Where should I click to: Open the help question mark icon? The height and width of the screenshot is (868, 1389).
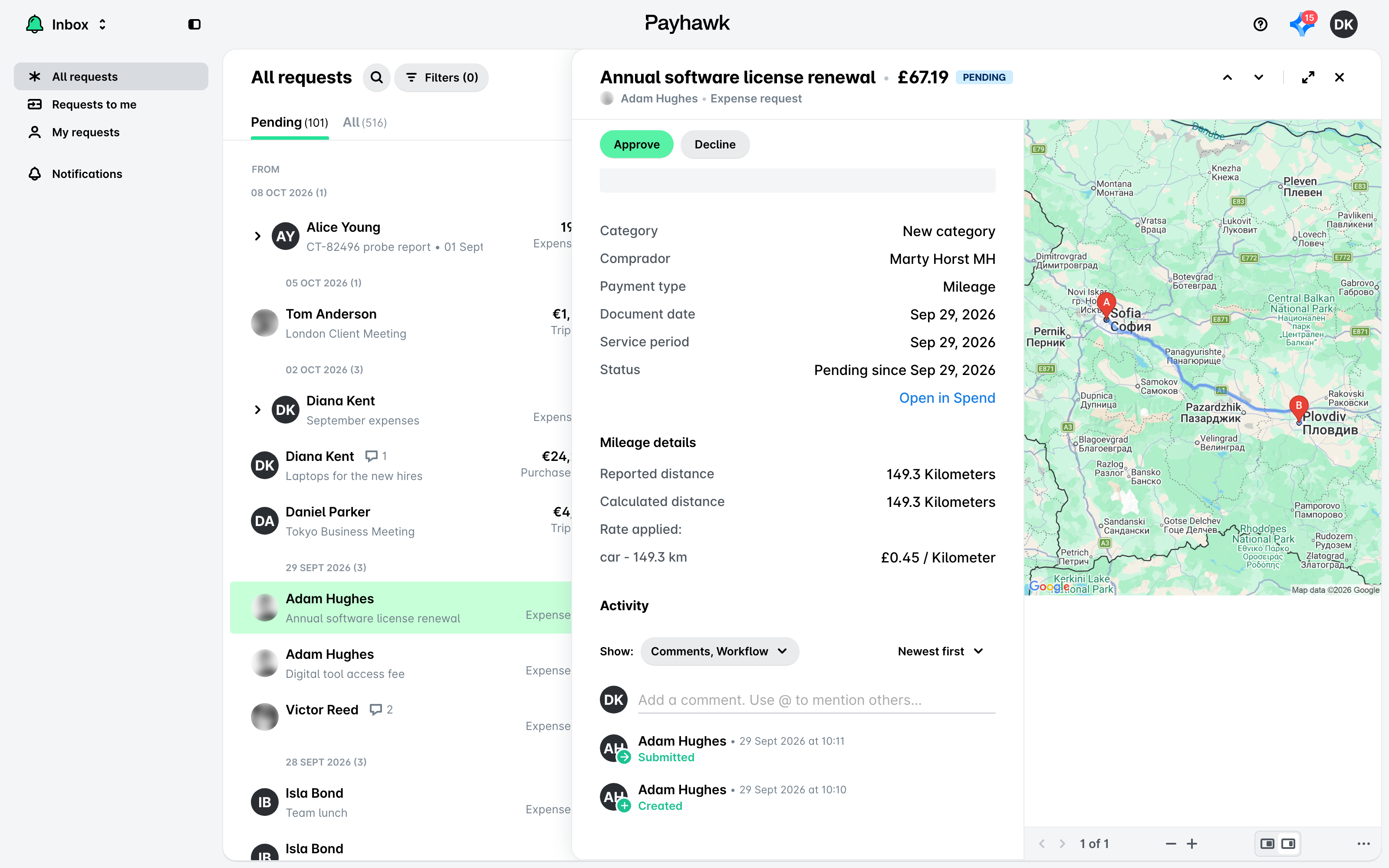coord(1260,24)
